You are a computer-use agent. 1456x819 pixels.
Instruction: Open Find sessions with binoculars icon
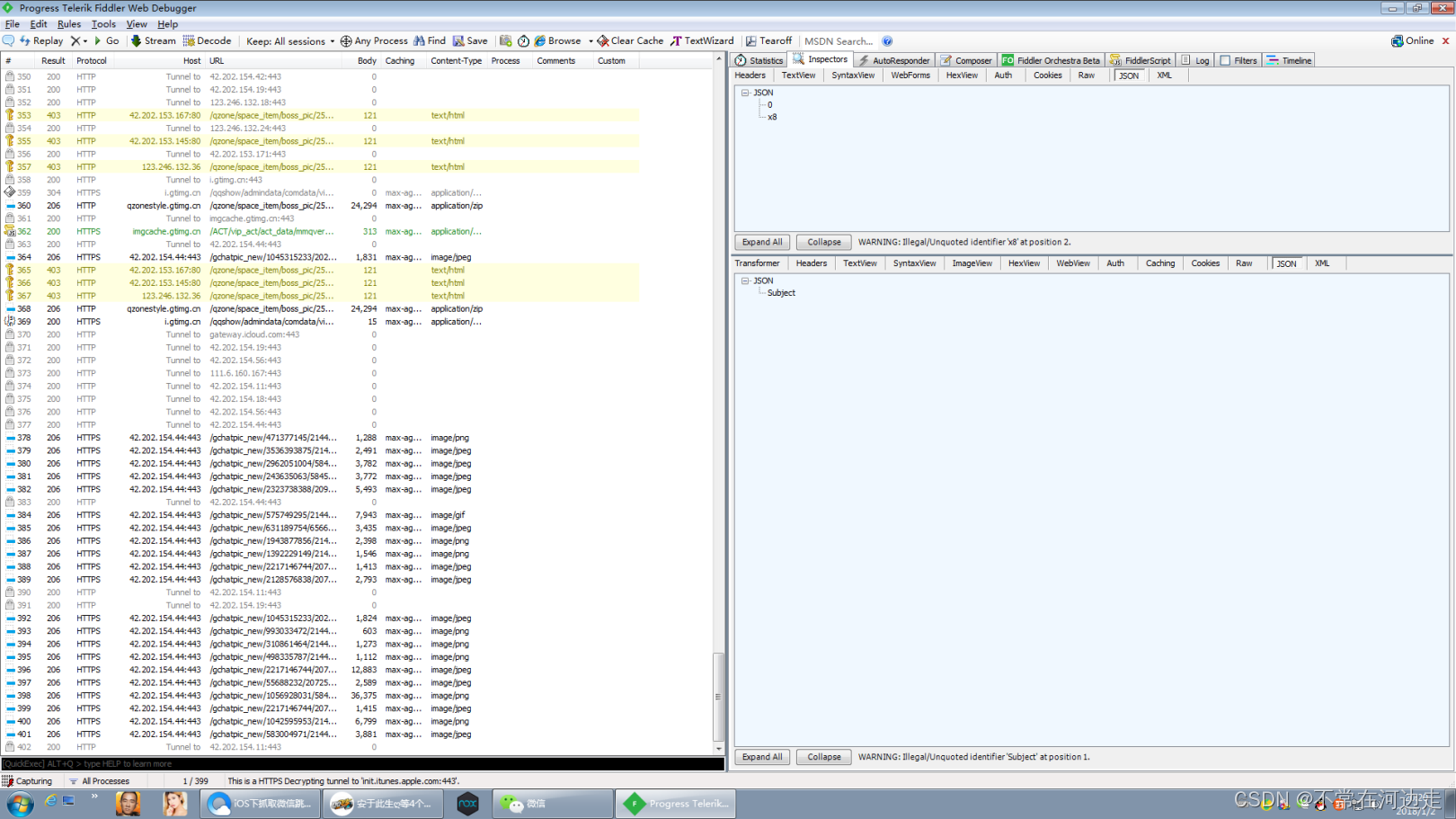pyautogui.click(x=430, y=41)
